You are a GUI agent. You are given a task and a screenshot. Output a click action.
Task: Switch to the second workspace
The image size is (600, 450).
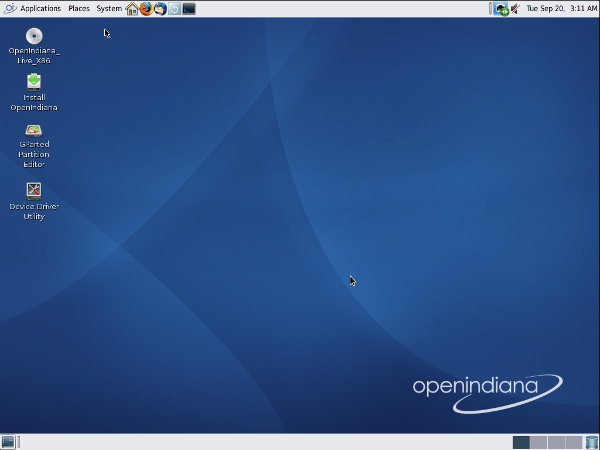538,442
